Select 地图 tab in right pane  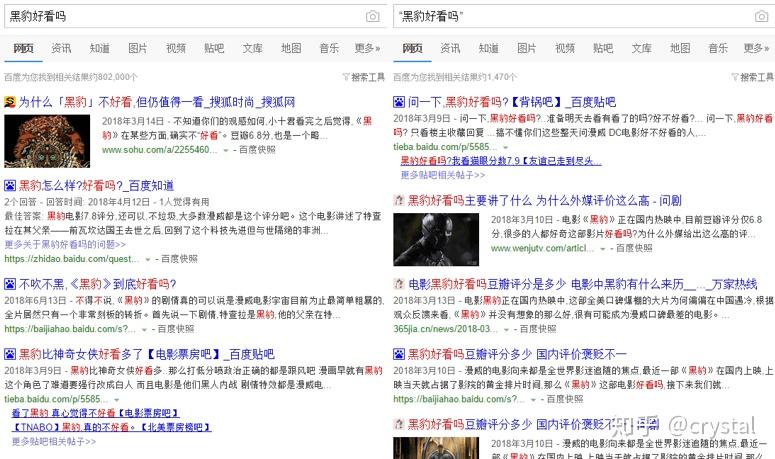[x=680, y=48]
